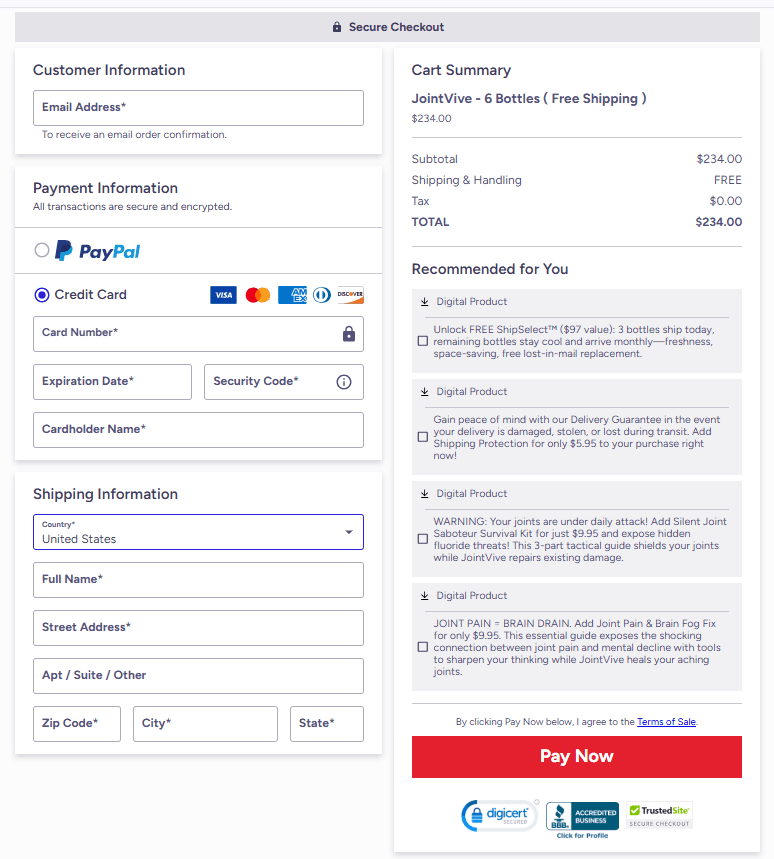Select the PayPal payment option
Screen dimensions: 774x859
click(42, 250)
